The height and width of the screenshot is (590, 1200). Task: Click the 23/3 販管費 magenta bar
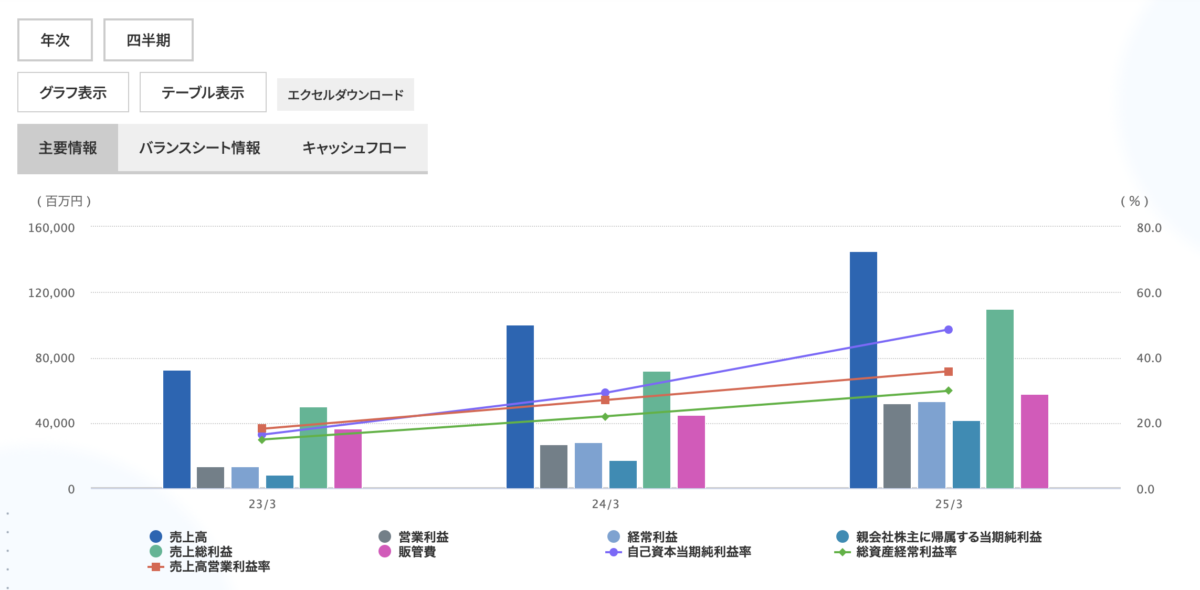(348, 459)
